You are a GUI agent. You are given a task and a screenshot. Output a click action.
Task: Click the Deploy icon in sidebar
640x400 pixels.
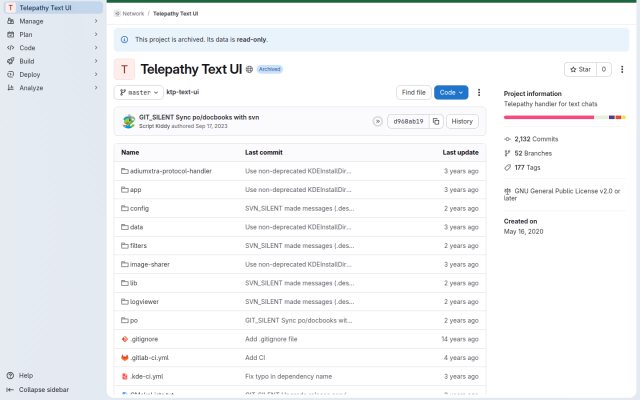point(11,75)
